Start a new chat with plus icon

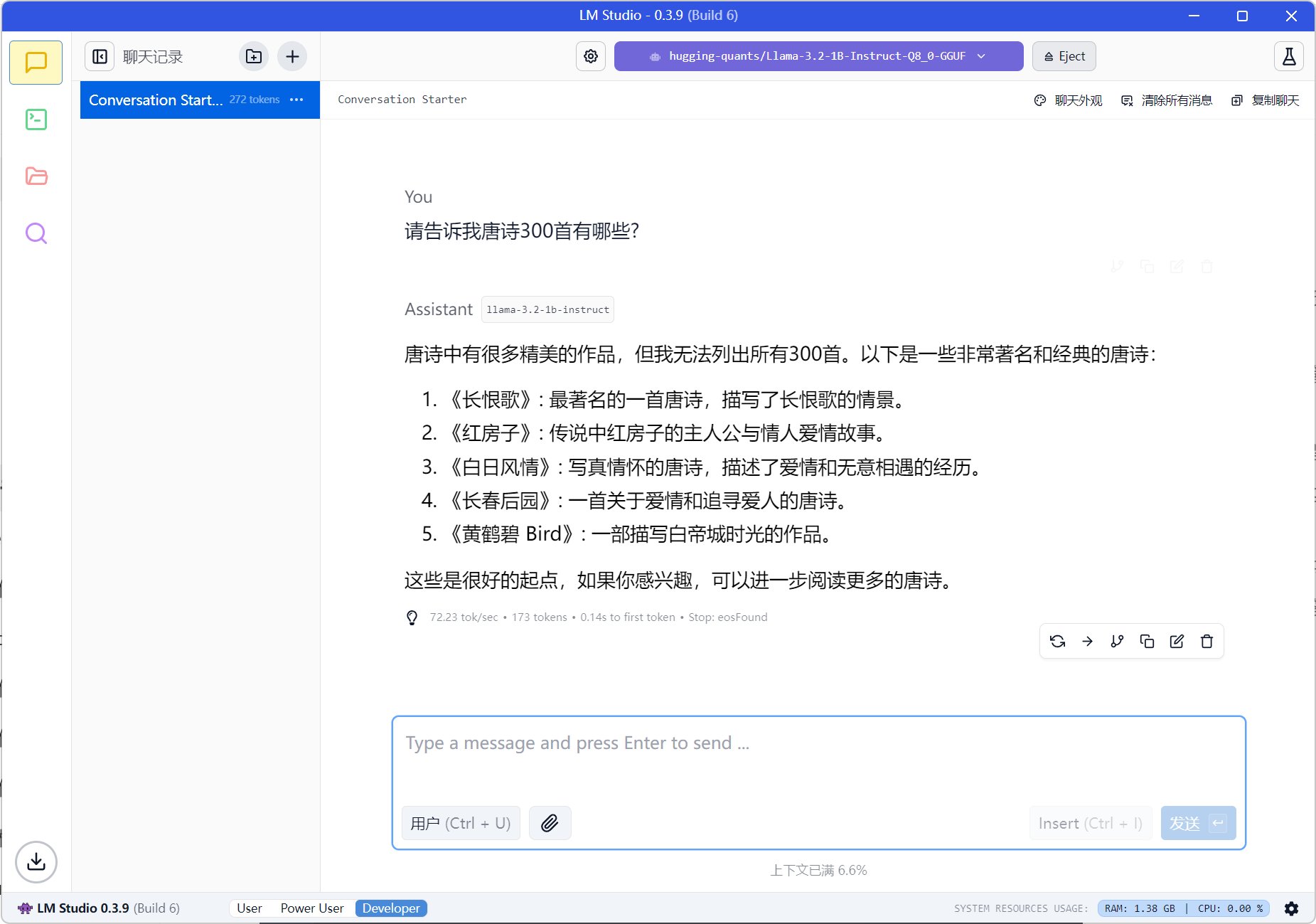(292, 56)
